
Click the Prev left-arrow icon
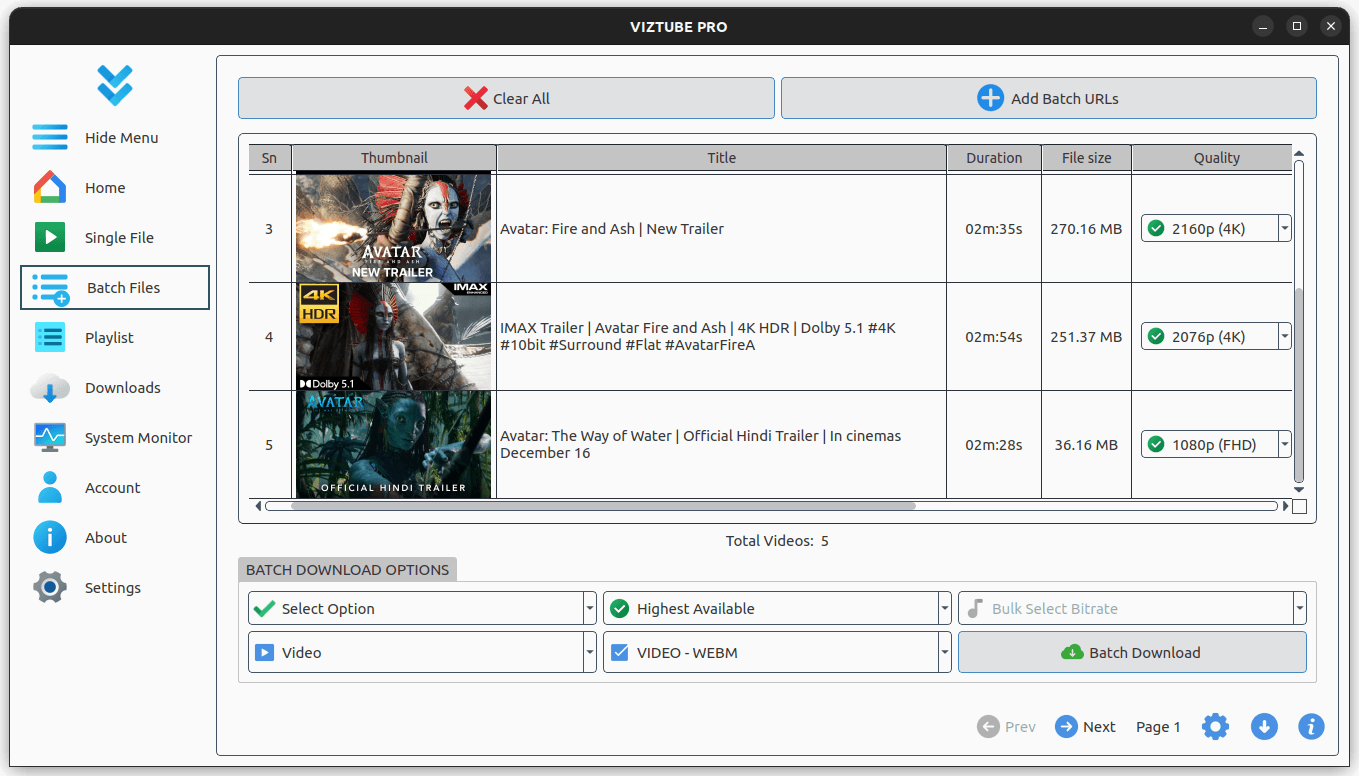click(989, 727)
